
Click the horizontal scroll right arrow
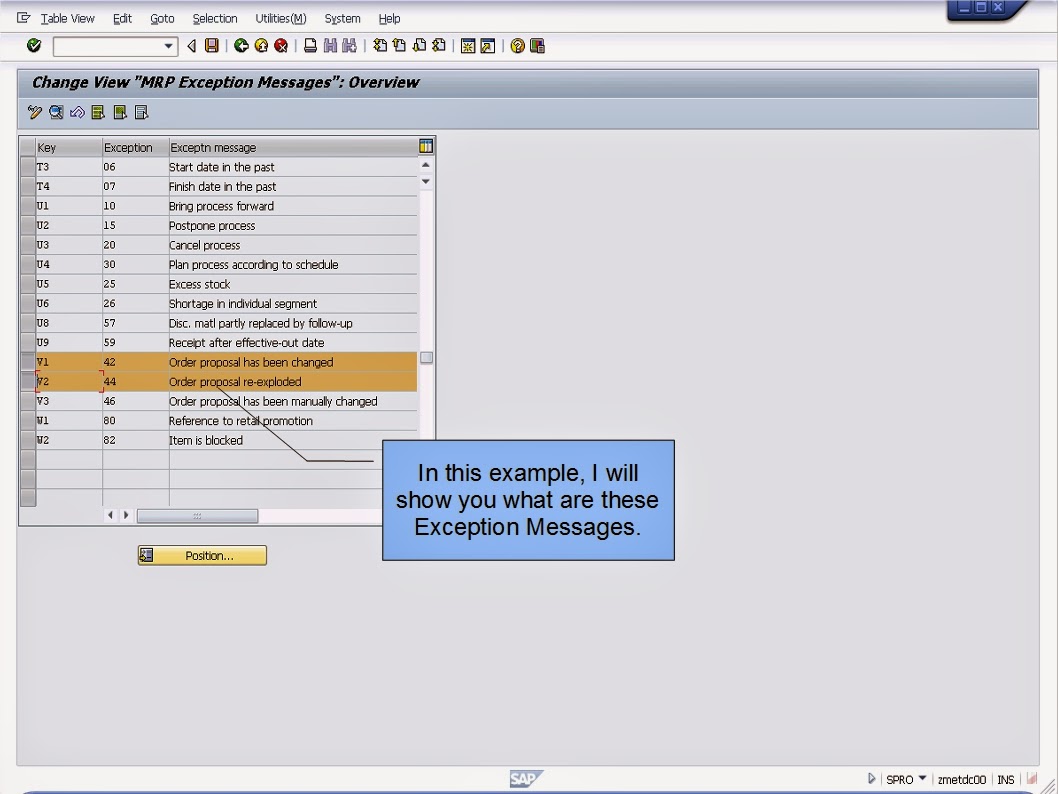coord(126,515)
